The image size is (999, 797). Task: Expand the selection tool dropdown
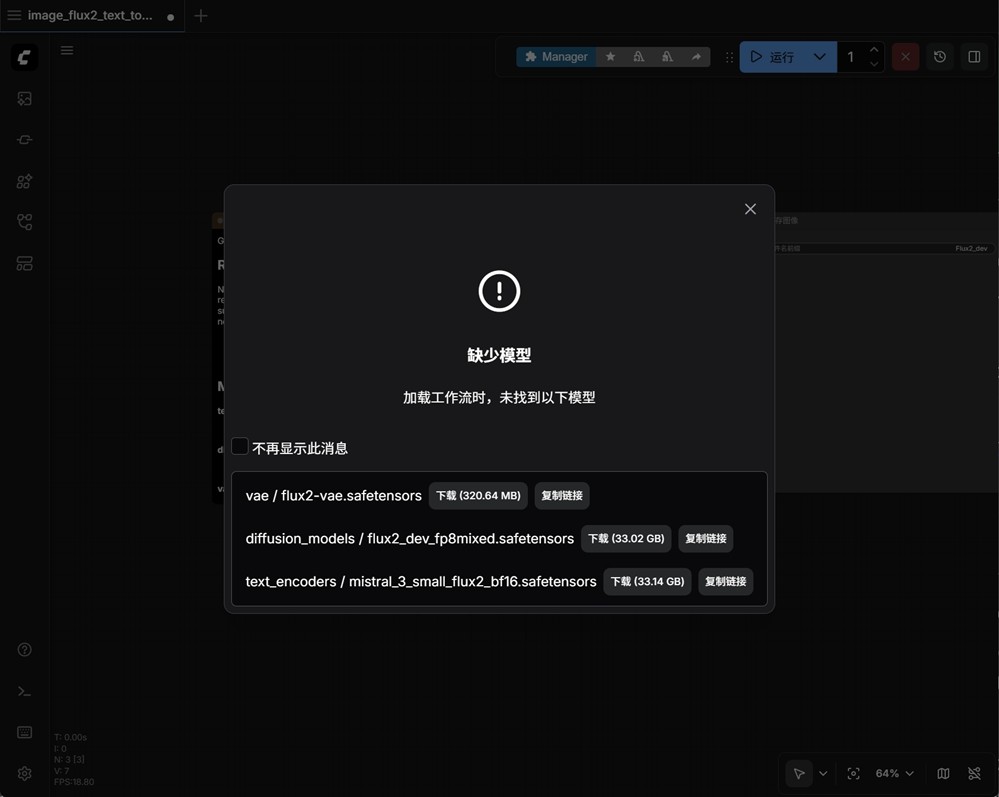point(823,773)
